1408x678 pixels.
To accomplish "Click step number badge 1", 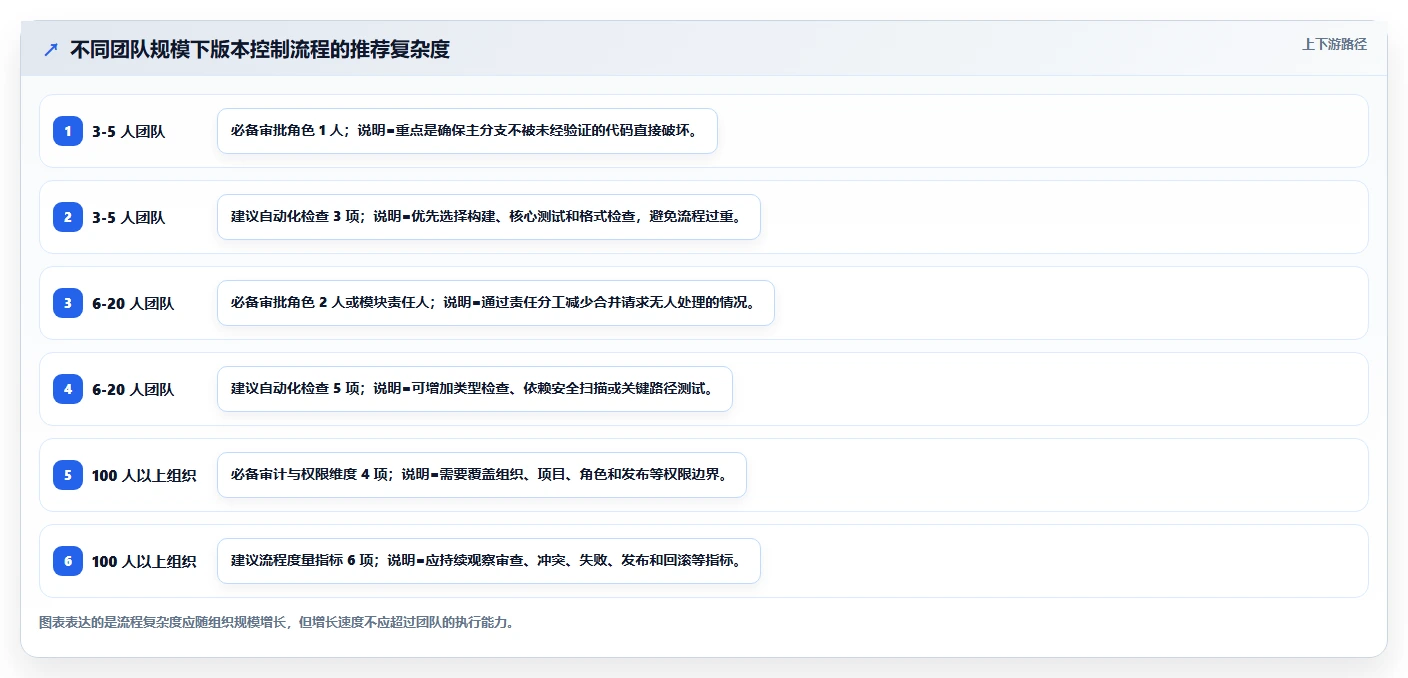I will coord(68,131).
